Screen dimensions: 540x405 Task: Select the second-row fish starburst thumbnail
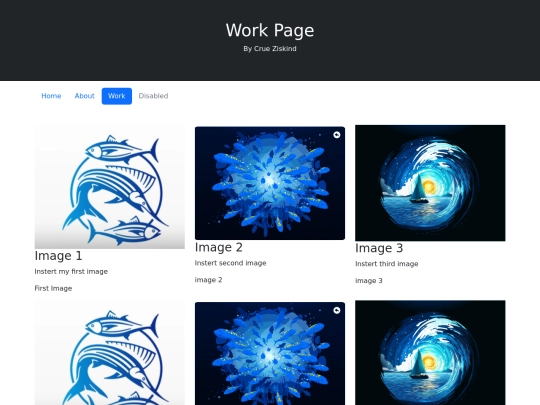pos(270,353)
